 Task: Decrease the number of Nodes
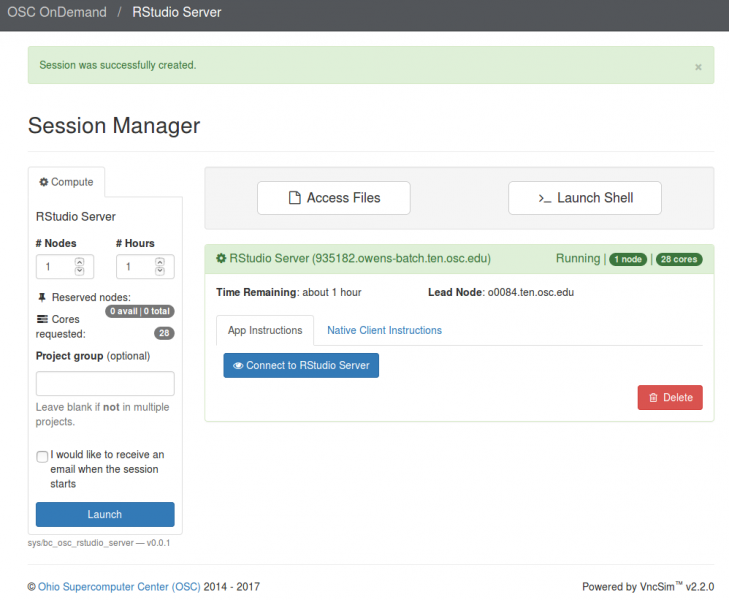(80, 271)
